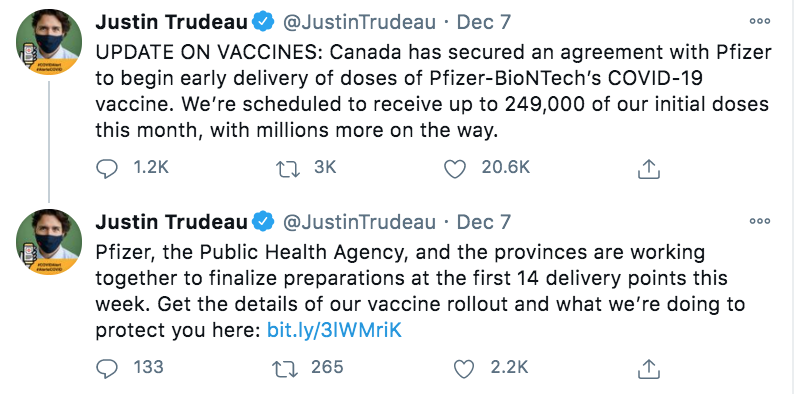Image resolution: width=794 pixels, height=394 pixels.
Task: Open the first tweet by clicking its text
Action: pyautogui.click(x=433, y=92)
